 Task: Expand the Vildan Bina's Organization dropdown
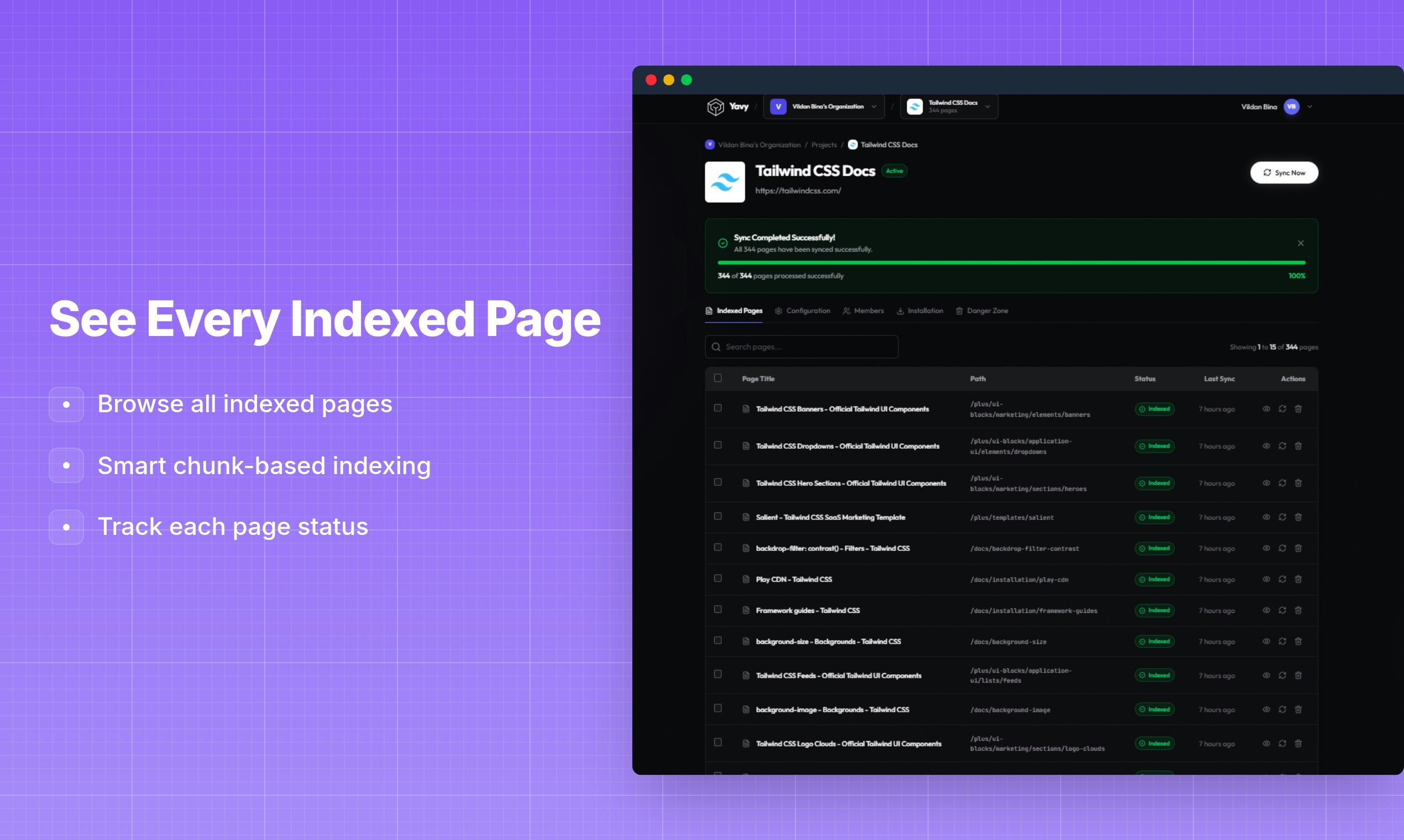[x=874, y=107]
